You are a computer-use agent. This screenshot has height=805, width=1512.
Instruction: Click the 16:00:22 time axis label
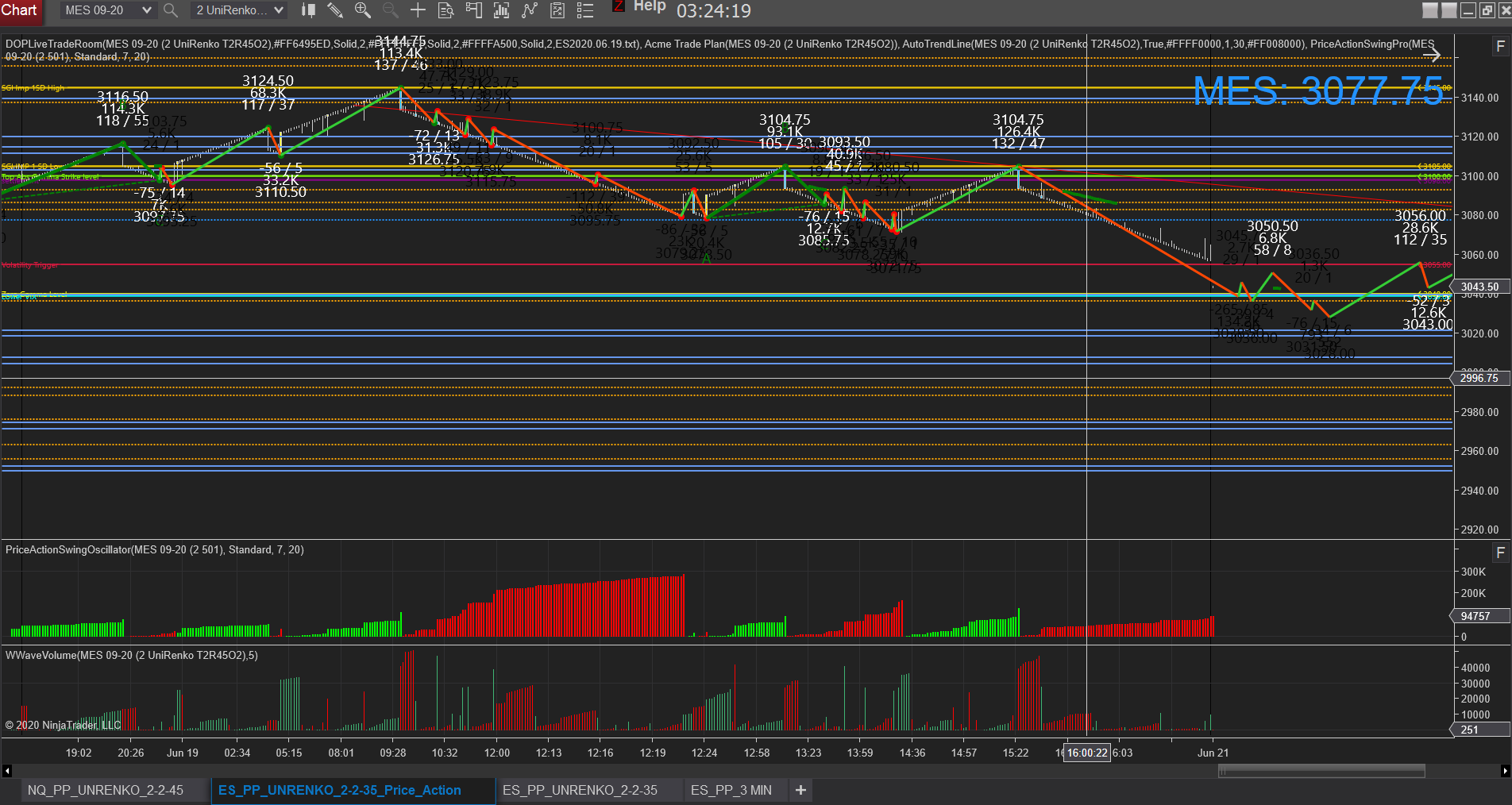(x=1087, y=753)
